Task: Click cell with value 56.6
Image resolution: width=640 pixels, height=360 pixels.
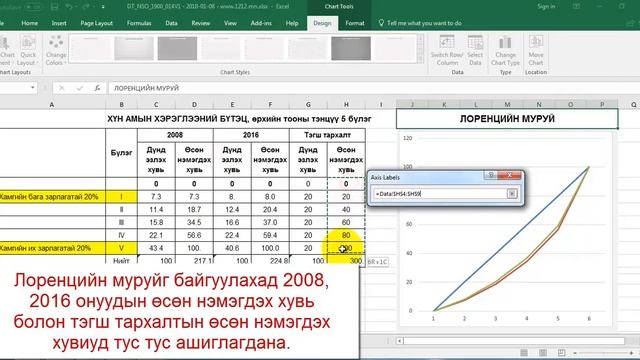Action: [x=194, y=235]
